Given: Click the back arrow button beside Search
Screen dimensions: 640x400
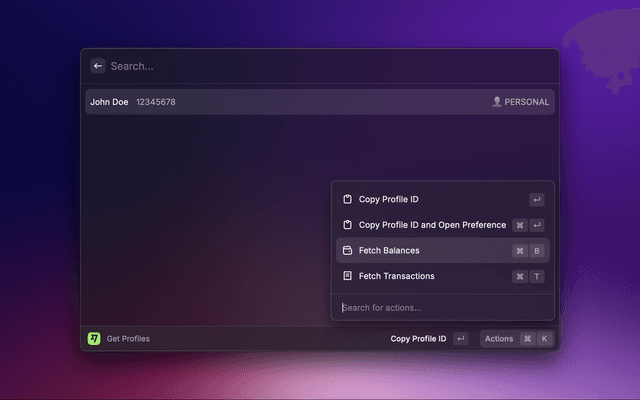Looking at the screenshot, I should (x=98, y=66).
